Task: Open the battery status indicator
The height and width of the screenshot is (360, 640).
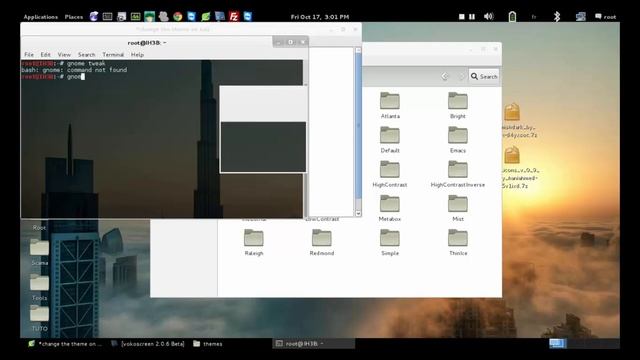Action: coord(512,16)
